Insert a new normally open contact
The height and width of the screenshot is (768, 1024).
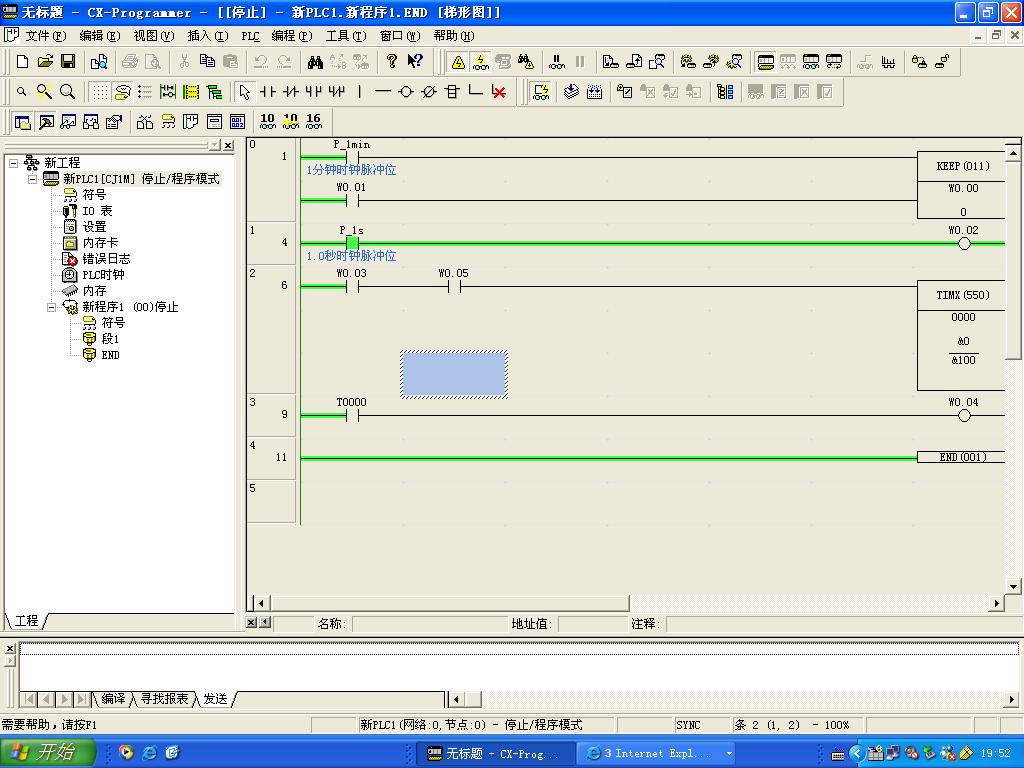268,92
